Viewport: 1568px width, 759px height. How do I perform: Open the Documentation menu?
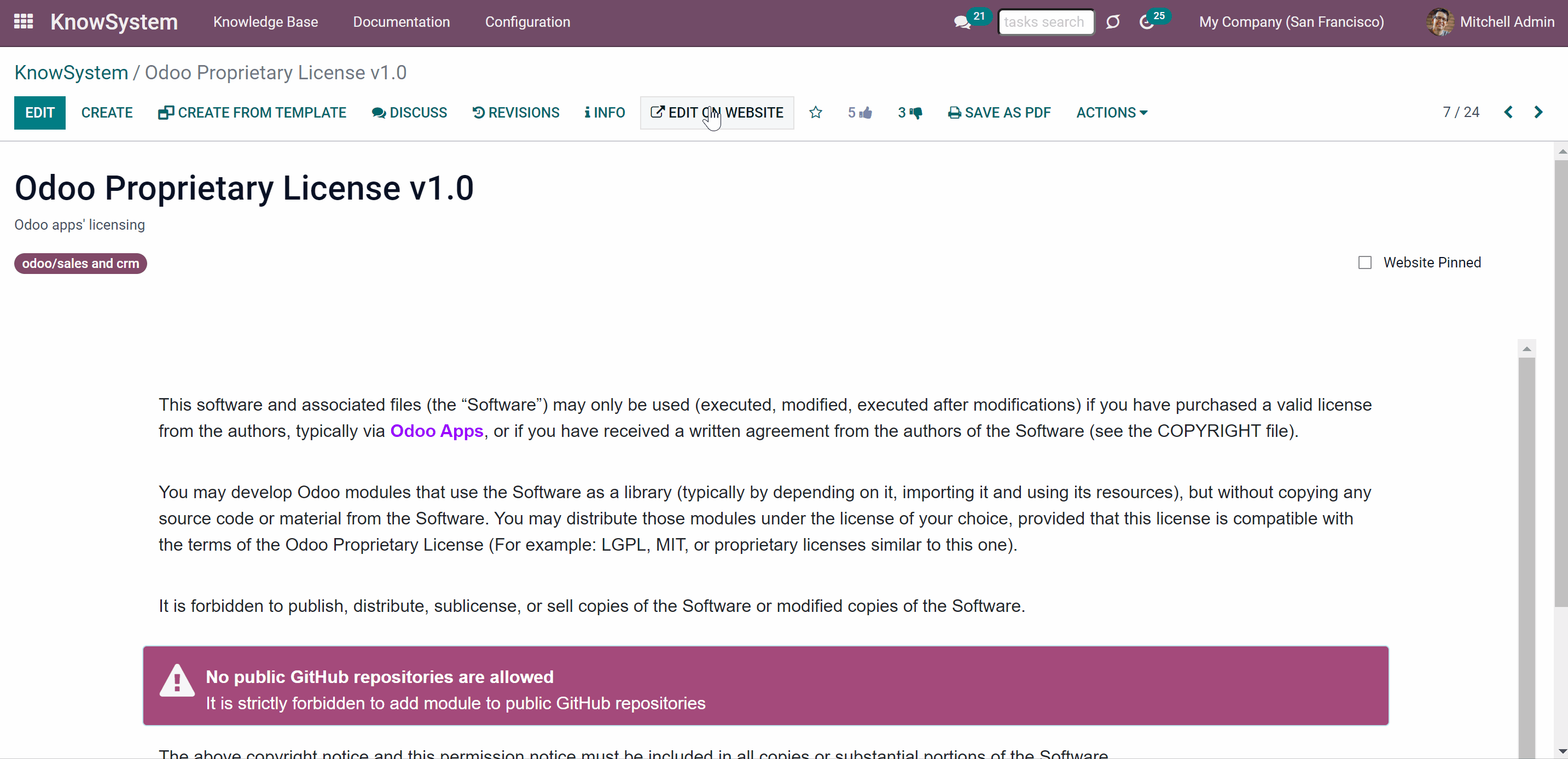[x=401, y=22]
